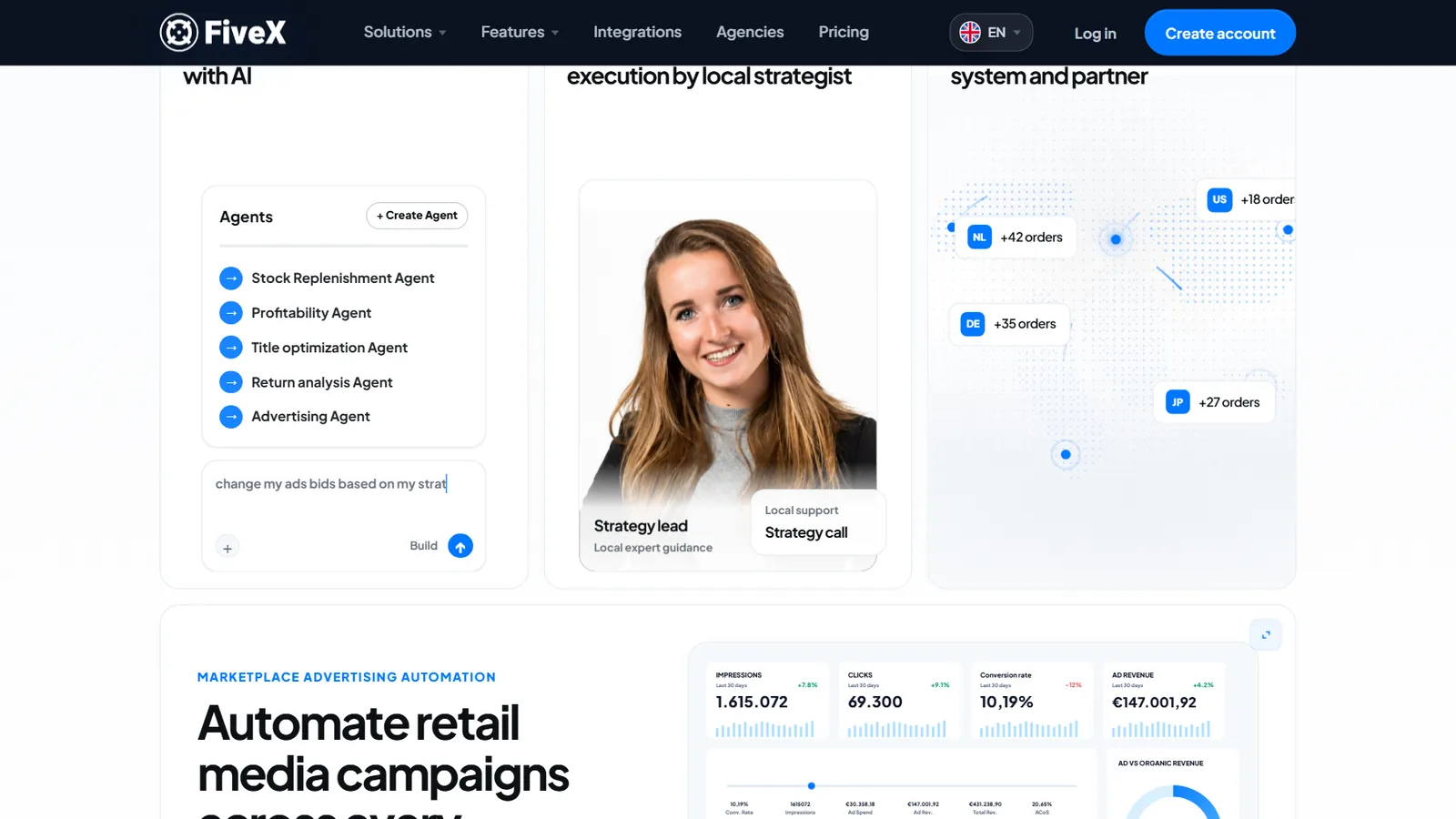The image size is (1456, 819).
Task: Click the UK flag language icon
Action: point(970,33)
